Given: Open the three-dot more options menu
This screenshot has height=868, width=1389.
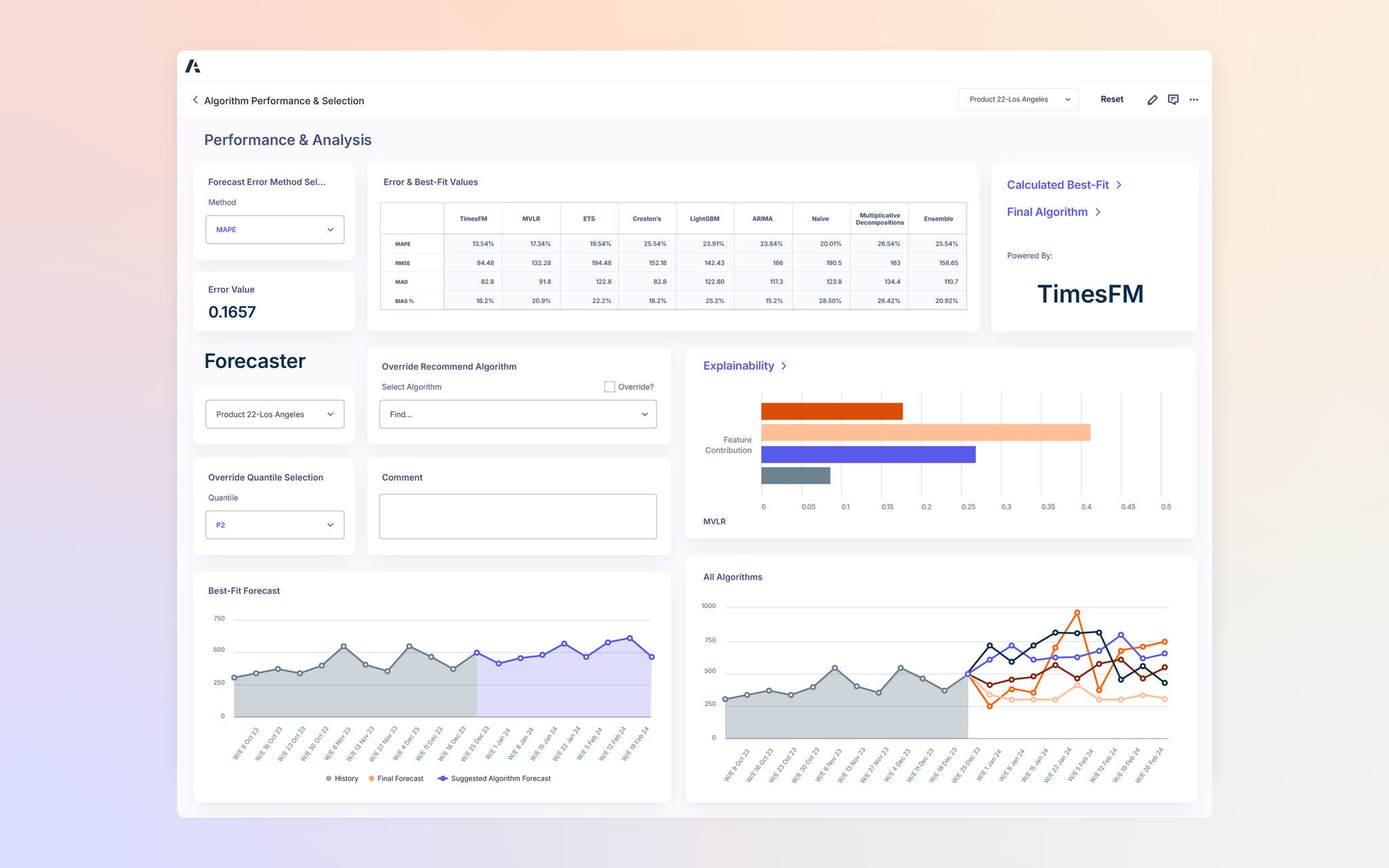Looking at the screenshot, I should tap(1194, 100).
